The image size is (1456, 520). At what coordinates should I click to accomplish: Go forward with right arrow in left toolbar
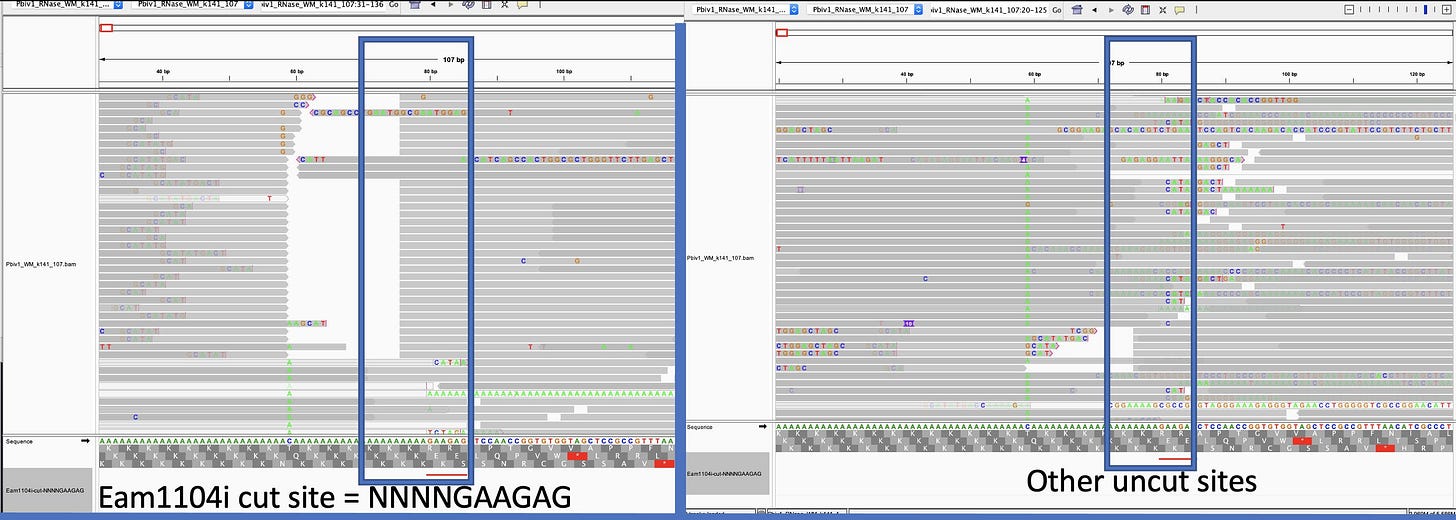coord(450,5)
